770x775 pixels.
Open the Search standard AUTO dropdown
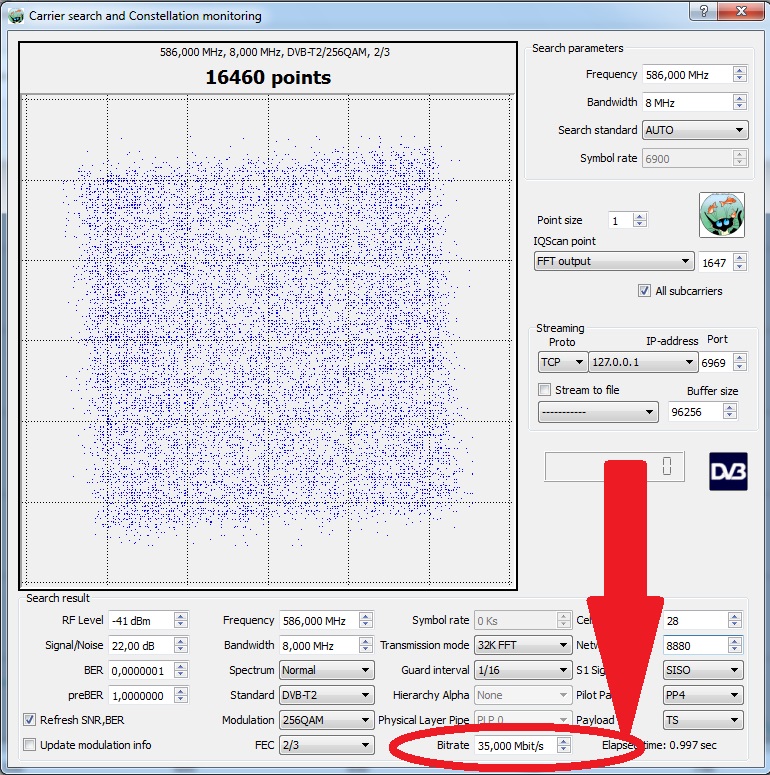pyautogui.click(x=695, y=130)
